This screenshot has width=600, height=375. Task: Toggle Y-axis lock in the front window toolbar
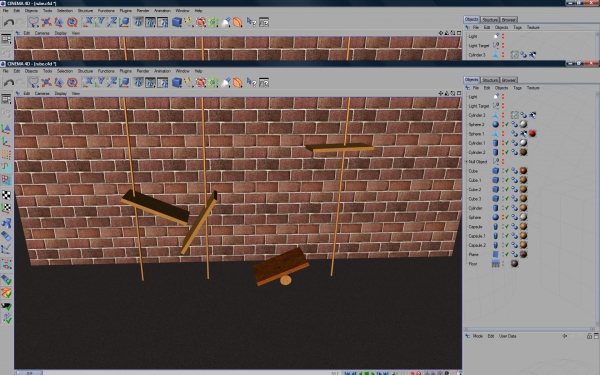[100, 82]
